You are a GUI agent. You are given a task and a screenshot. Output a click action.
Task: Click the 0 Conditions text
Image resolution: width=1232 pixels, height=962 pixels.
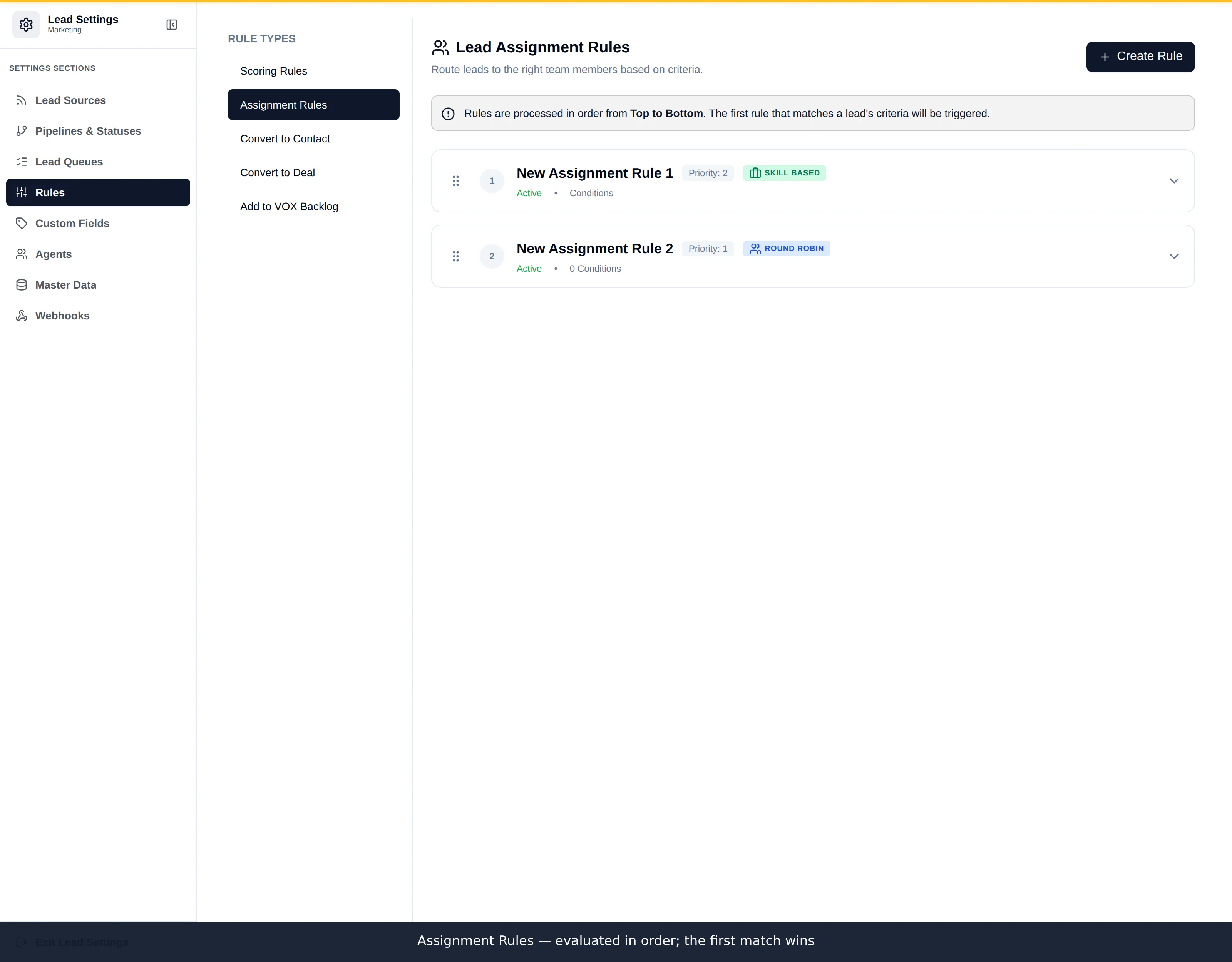click(595, 269)
